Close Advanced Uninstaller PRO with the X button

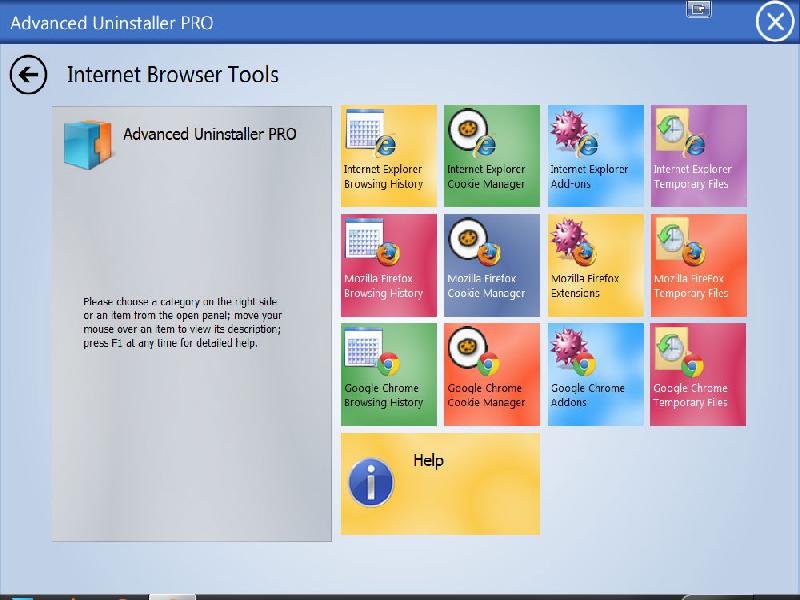coord(775,21)
